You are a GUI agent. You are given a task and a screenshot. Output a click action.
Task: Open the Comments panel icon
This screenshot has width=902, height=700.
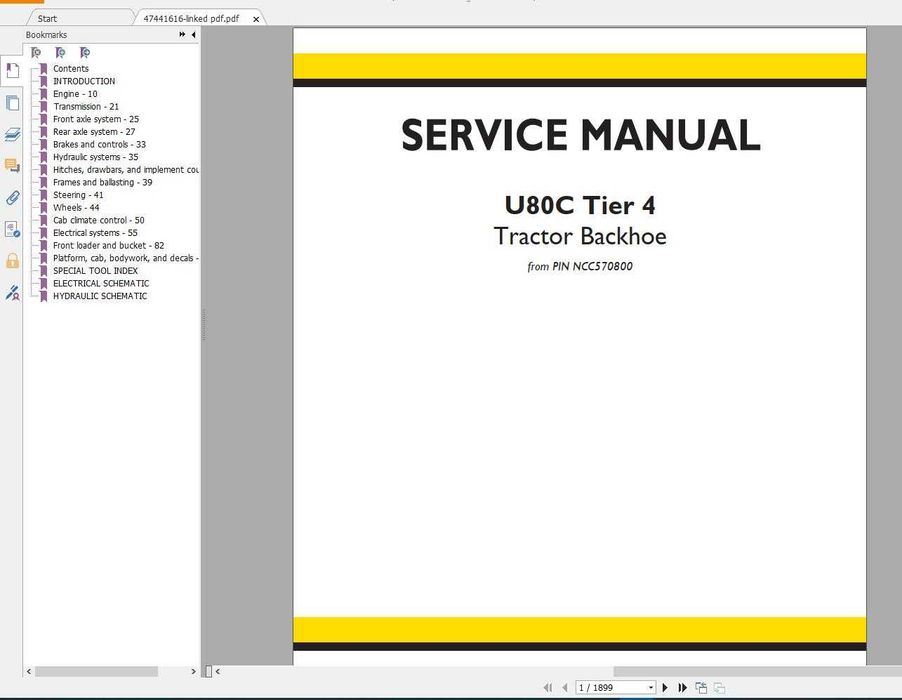12,166
